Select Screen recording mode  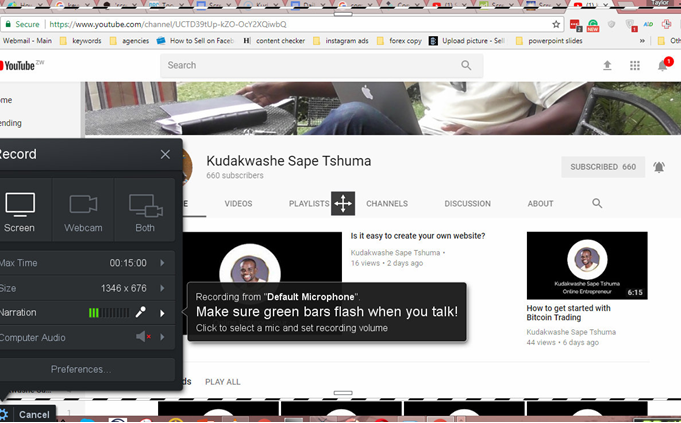pos(20,210)
